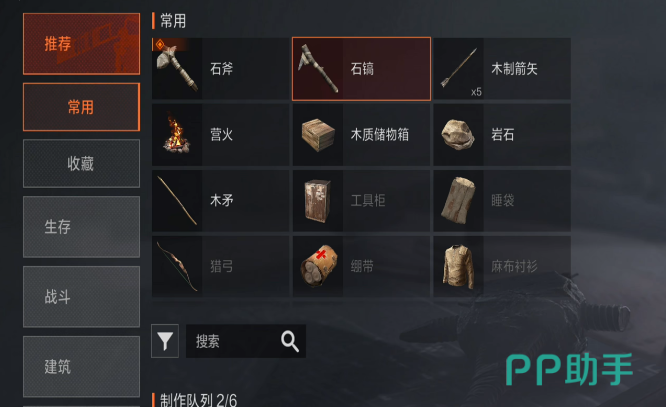Open the Combat (战斗) category
Screen dimensions: 666x407
click(x=81, y=297)
